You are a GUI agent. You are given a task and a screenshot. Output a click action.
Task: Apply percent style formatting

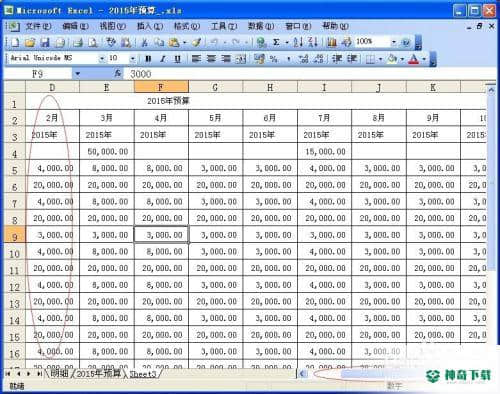click(274, 59)
